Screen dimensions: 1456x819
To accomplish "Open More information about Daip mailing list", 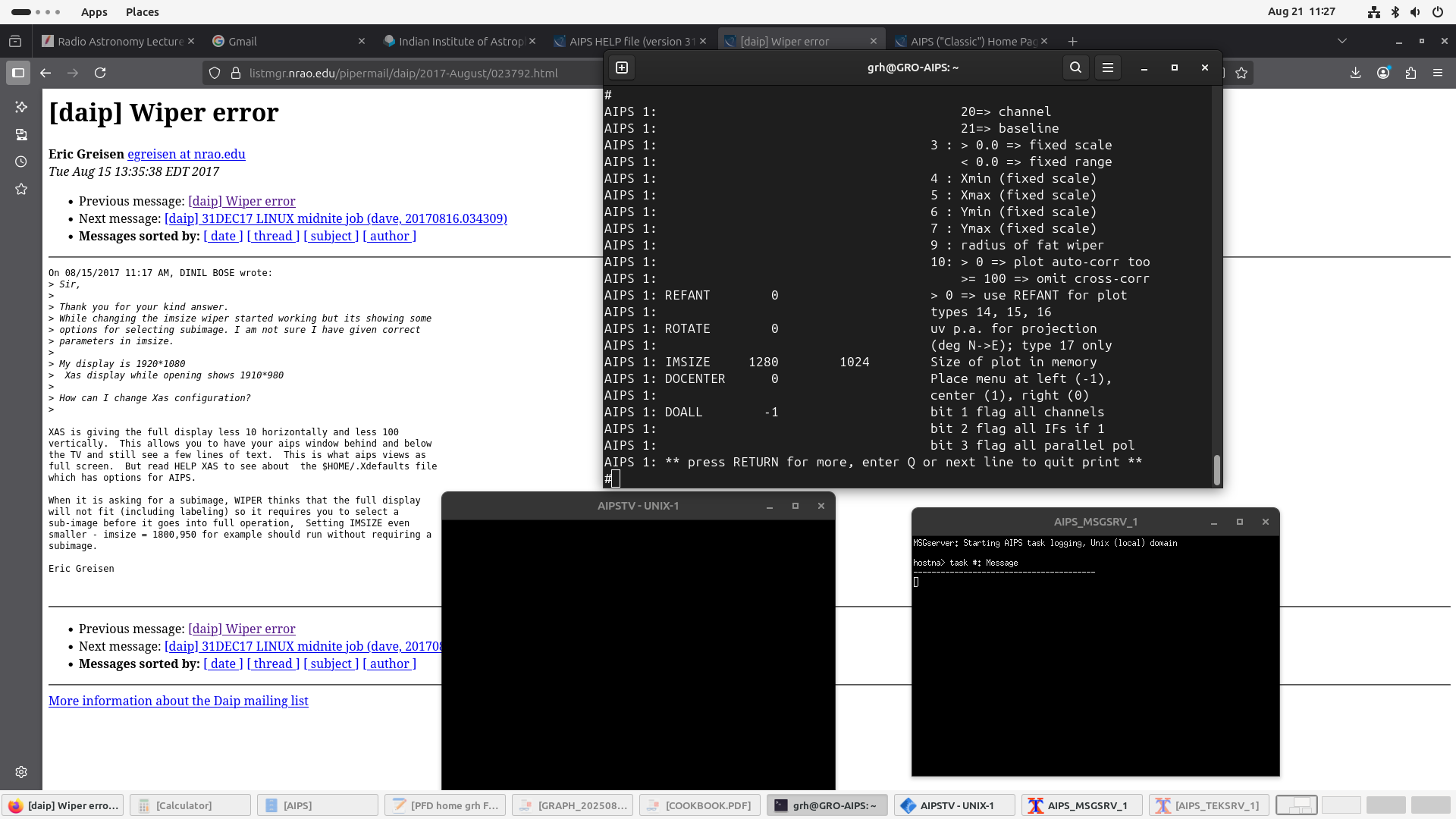I will (x=178, y=701).
